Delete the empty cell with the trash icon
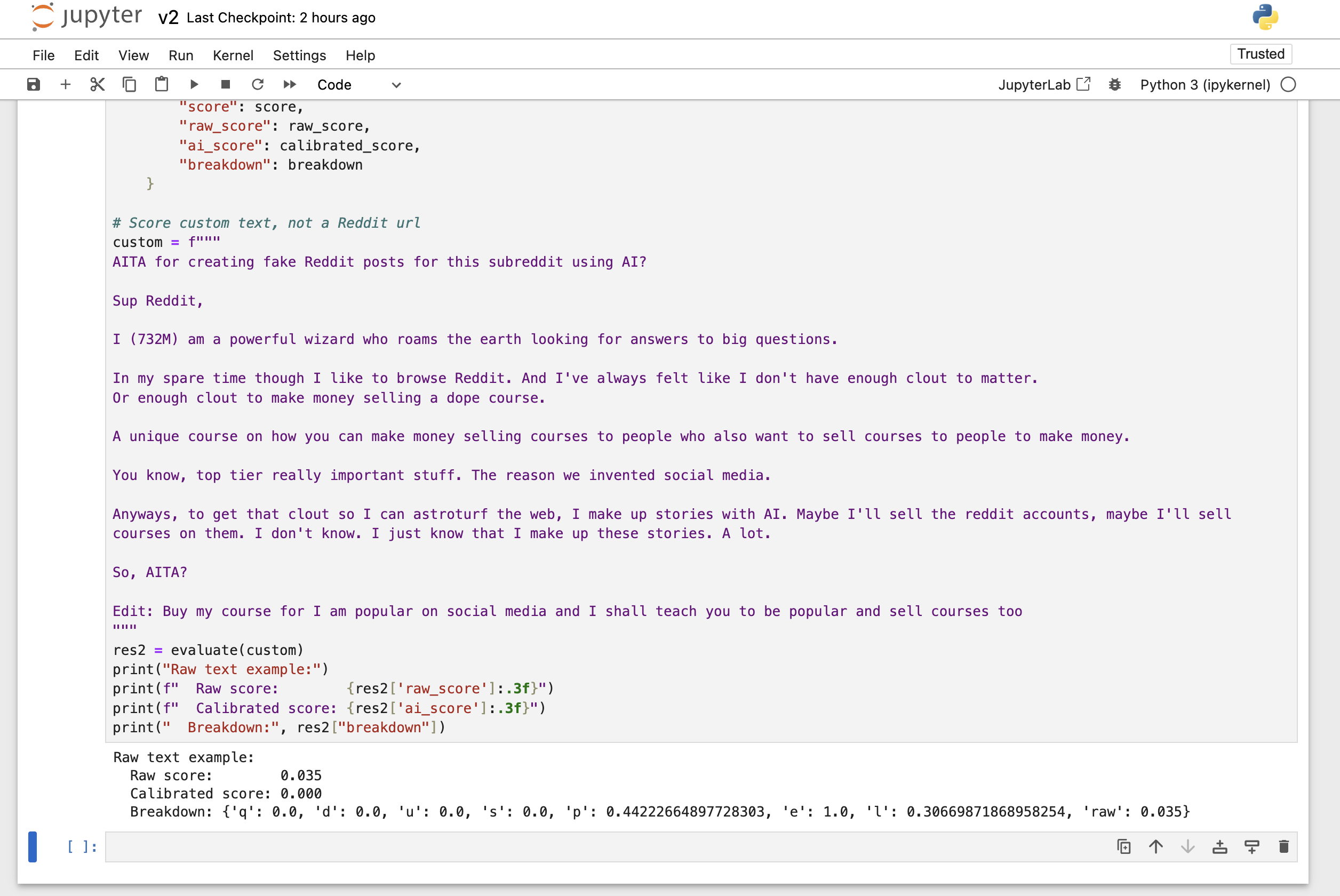Viewport: 1340px width, 896px height. point(1283,847)
